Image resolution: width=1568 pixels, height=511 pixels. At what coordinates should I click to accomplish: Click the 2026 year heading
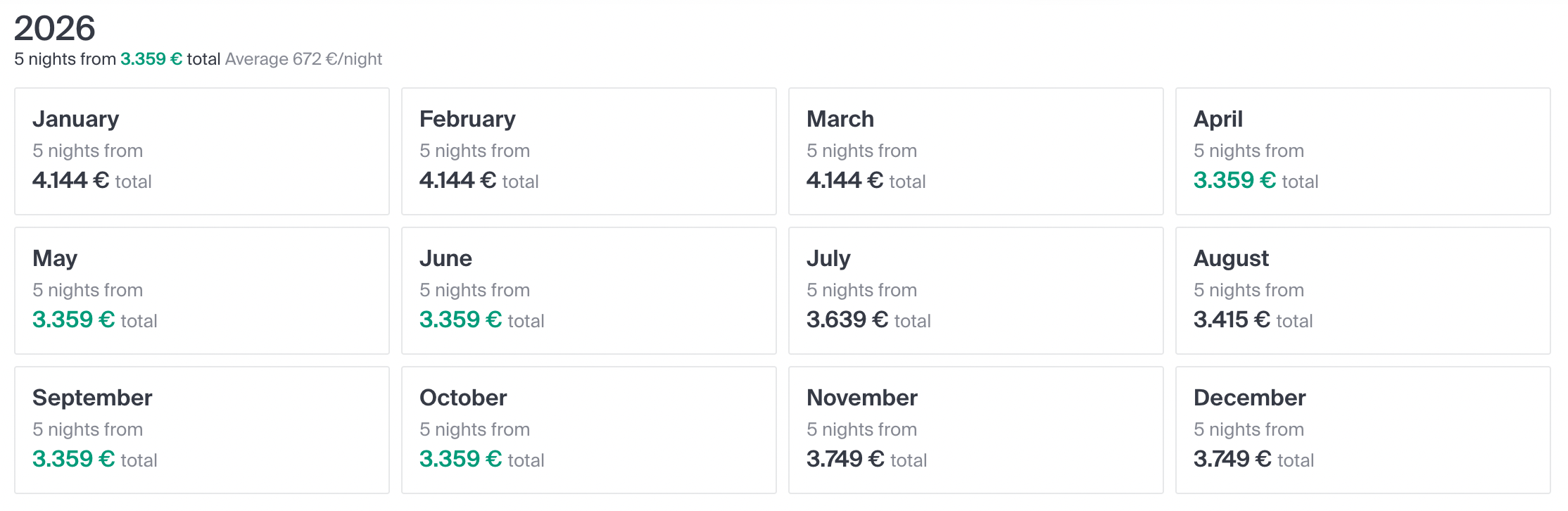tap(55, 28)
